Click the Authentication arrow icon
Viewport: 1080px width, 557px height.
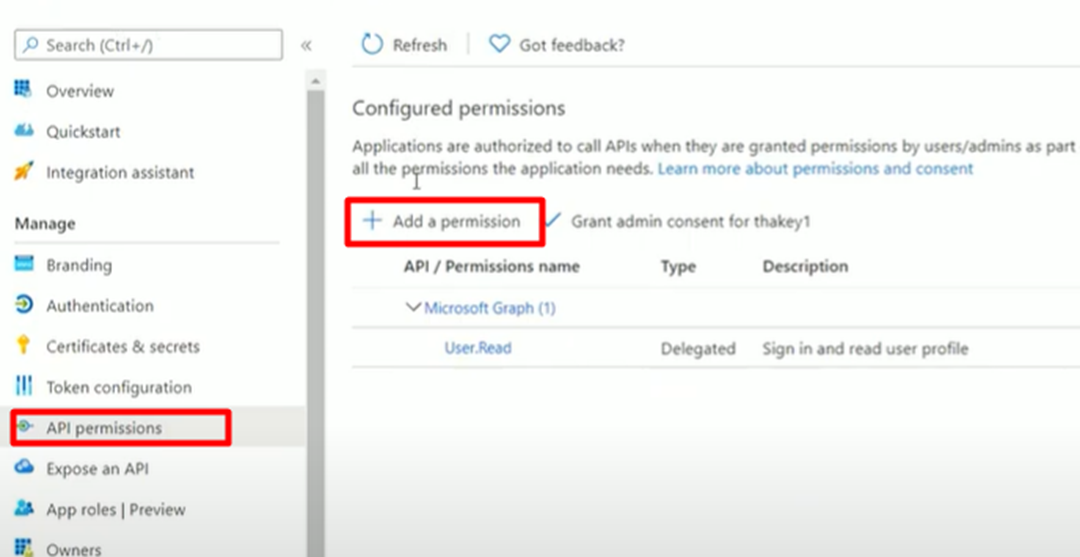[x=23, y=304]
